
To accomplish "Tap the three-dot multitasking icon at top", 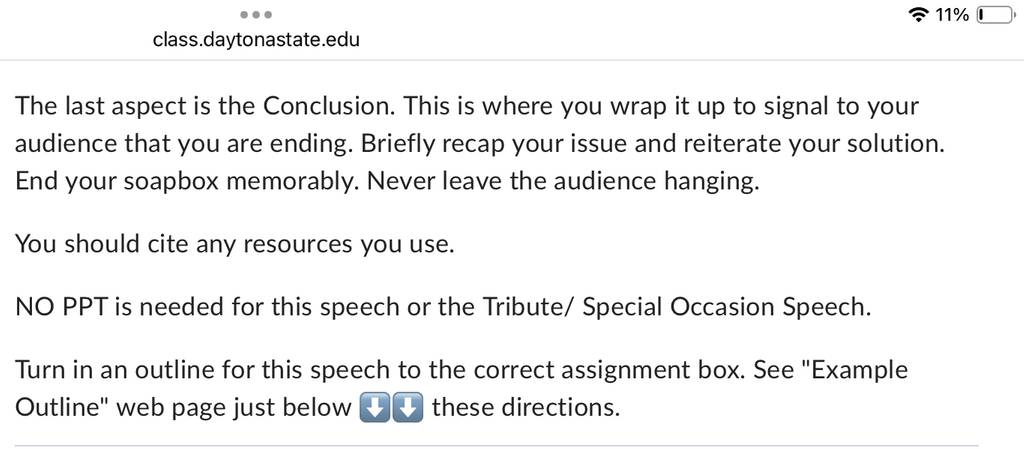I will [256, 14].
